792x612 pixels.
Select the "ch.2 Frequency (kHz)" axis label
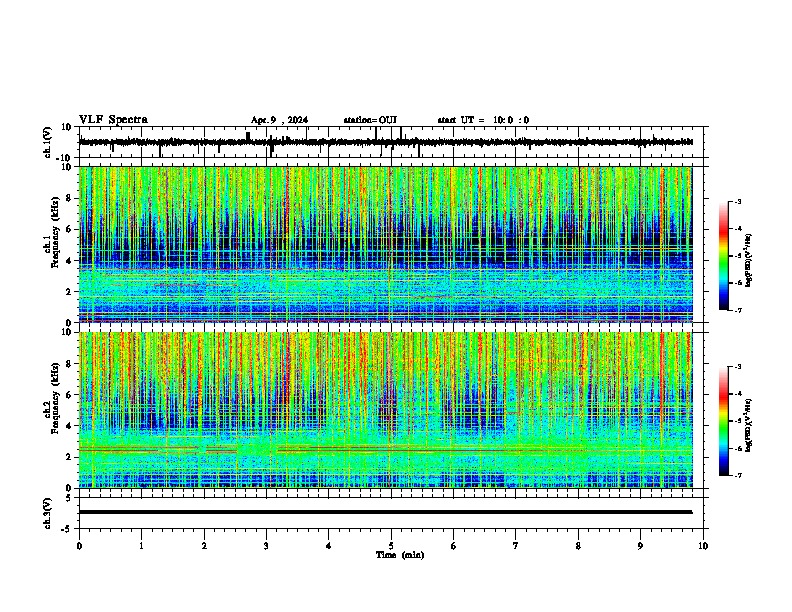tap(52, 397)
